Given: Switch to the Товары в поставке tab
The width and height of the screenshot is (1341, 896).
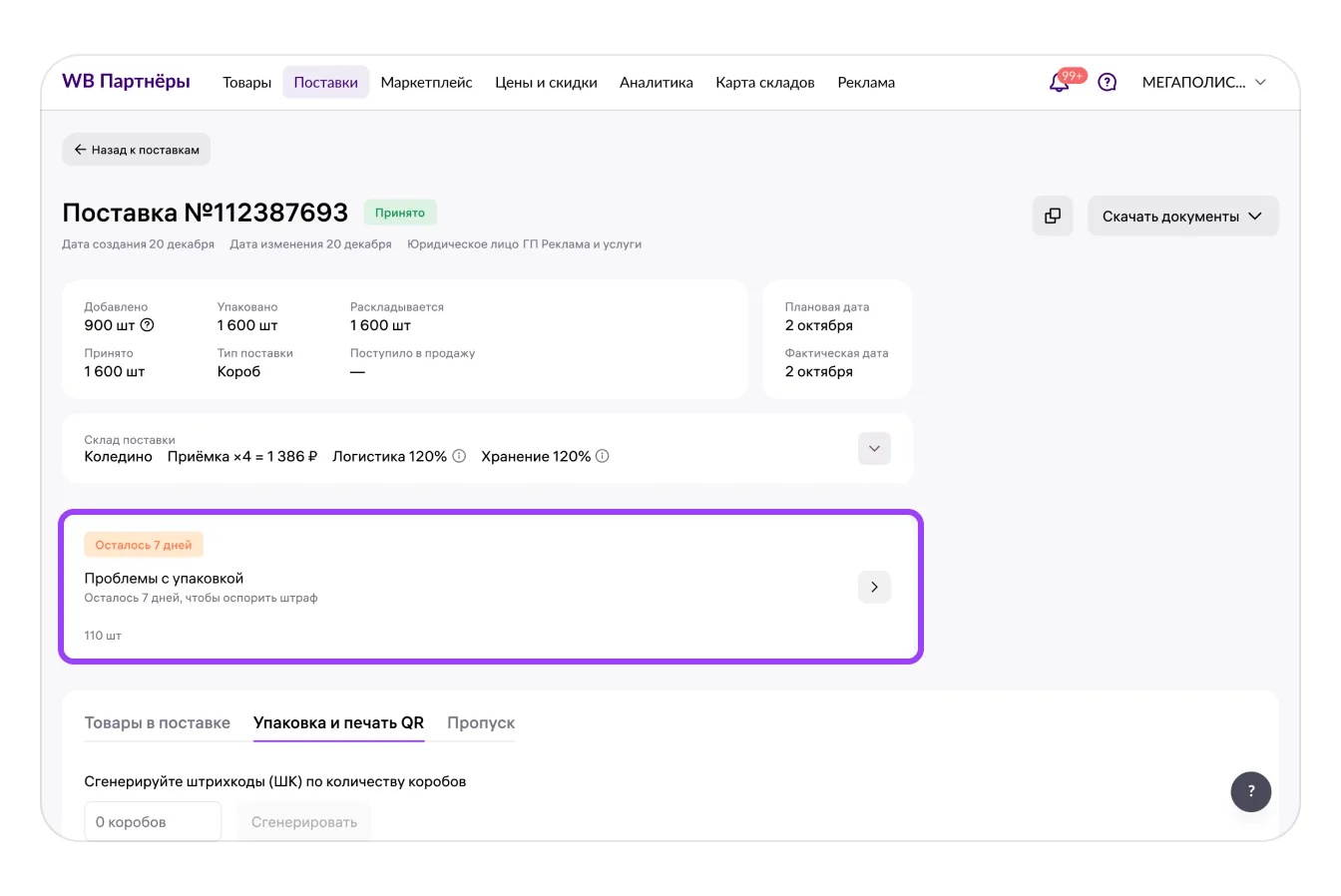Looking at the screenshot, I should point(157,722).
